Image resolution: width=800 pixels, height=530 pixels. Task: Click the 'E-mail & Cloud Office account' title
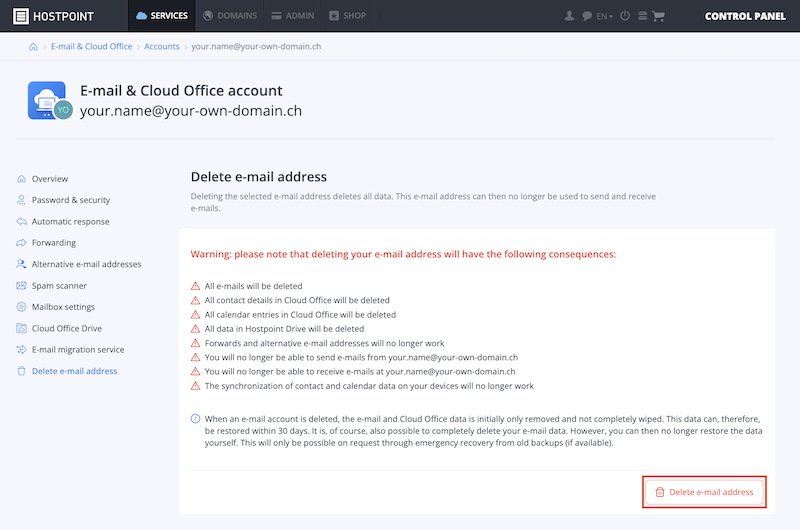[181, 91]
